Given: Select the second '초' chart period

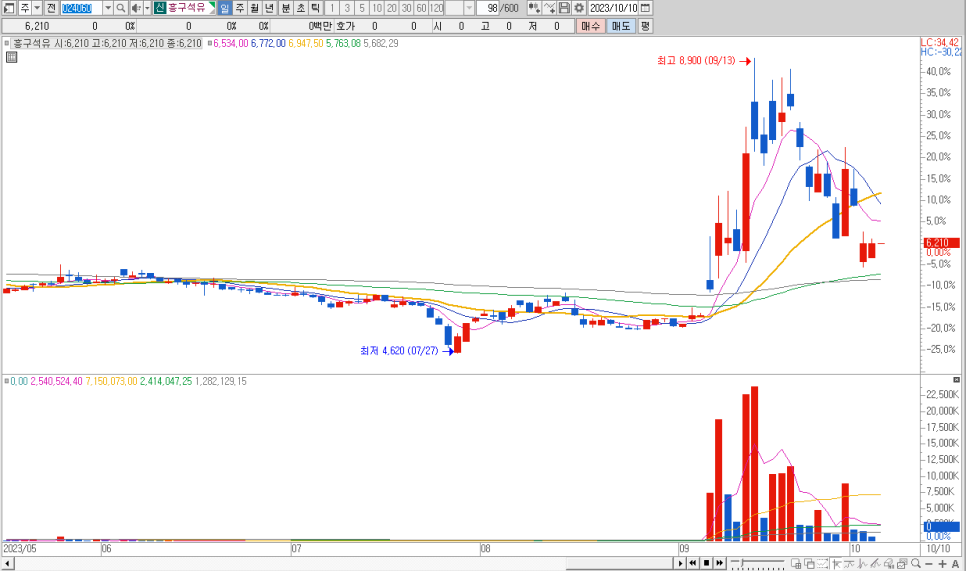Looking at the screenshot, I should (301, 8).
